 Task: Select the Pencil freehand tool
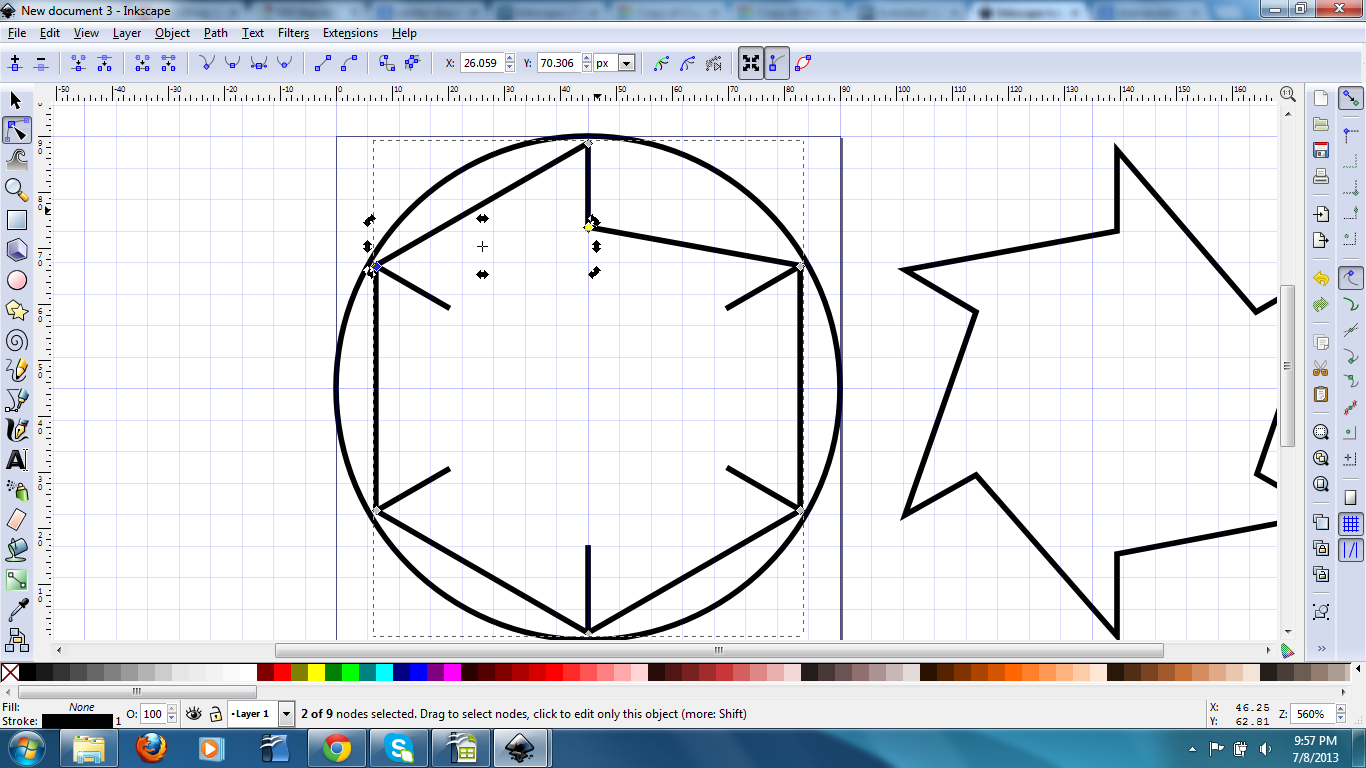pos(16,370)
